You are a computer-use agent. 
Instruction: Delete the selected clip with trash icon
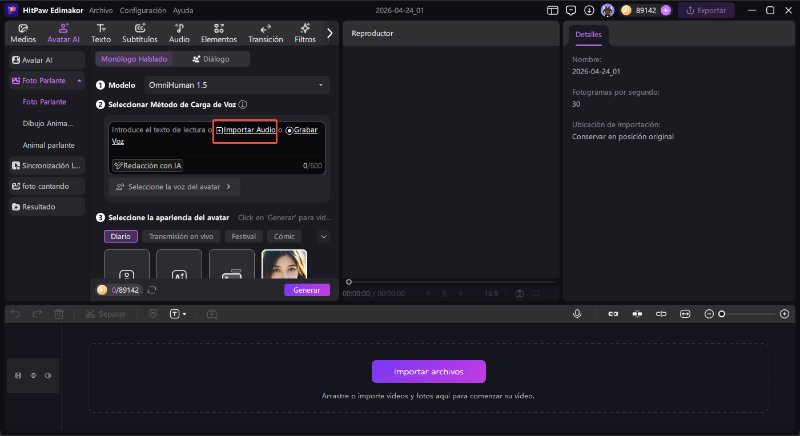point(59,314)
